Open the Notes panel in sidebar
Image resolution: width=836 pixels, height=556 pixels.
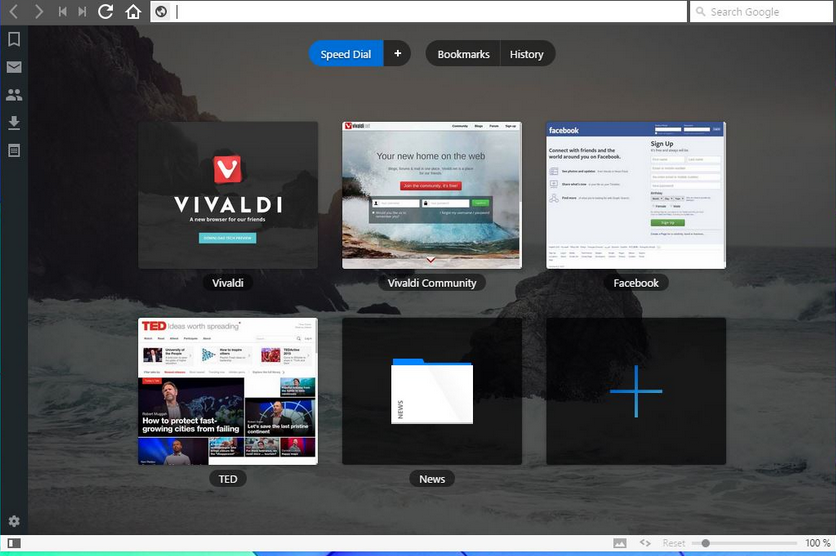[x=14, y=150]
